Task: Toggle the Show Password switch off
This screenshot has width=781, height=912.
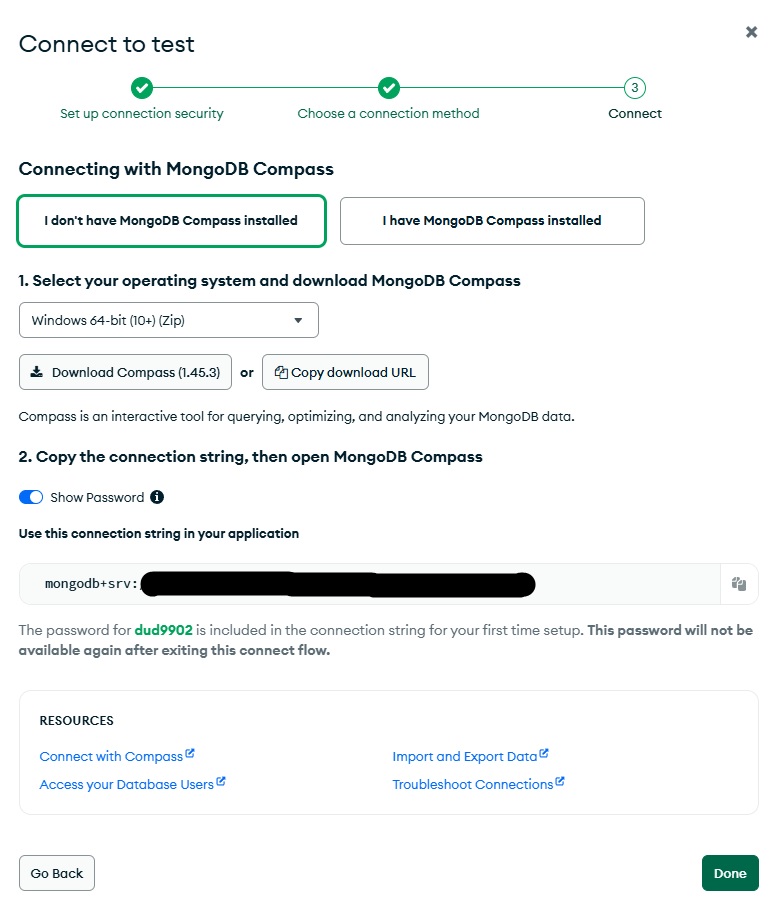Action: (x=31, y=497)
